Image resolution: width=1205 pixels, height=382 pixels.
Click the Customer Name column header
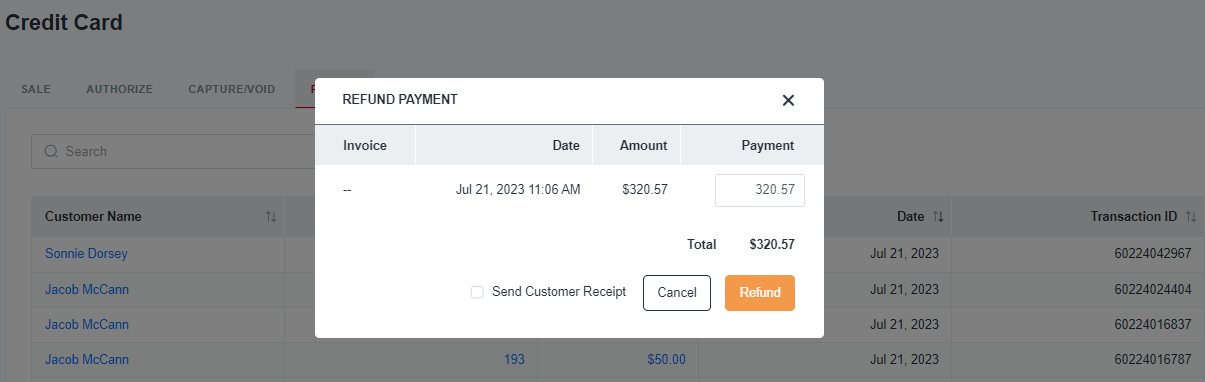(93, 217)
